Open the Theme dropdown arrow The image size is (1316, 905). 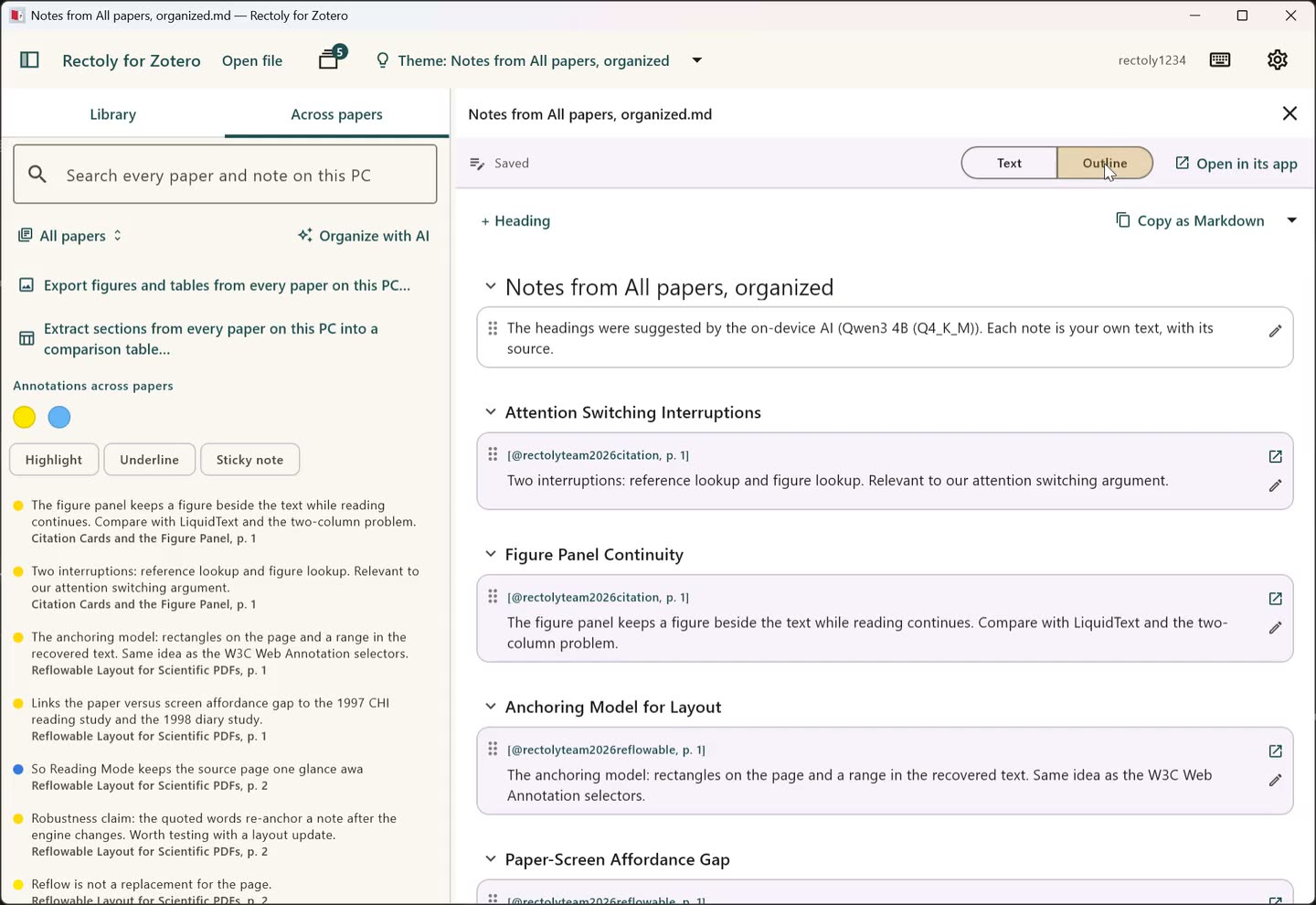coord(696,60)
